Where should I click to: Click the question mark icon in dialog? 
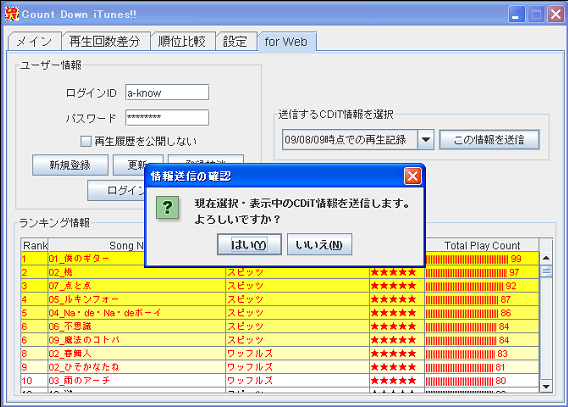point(167,207)
